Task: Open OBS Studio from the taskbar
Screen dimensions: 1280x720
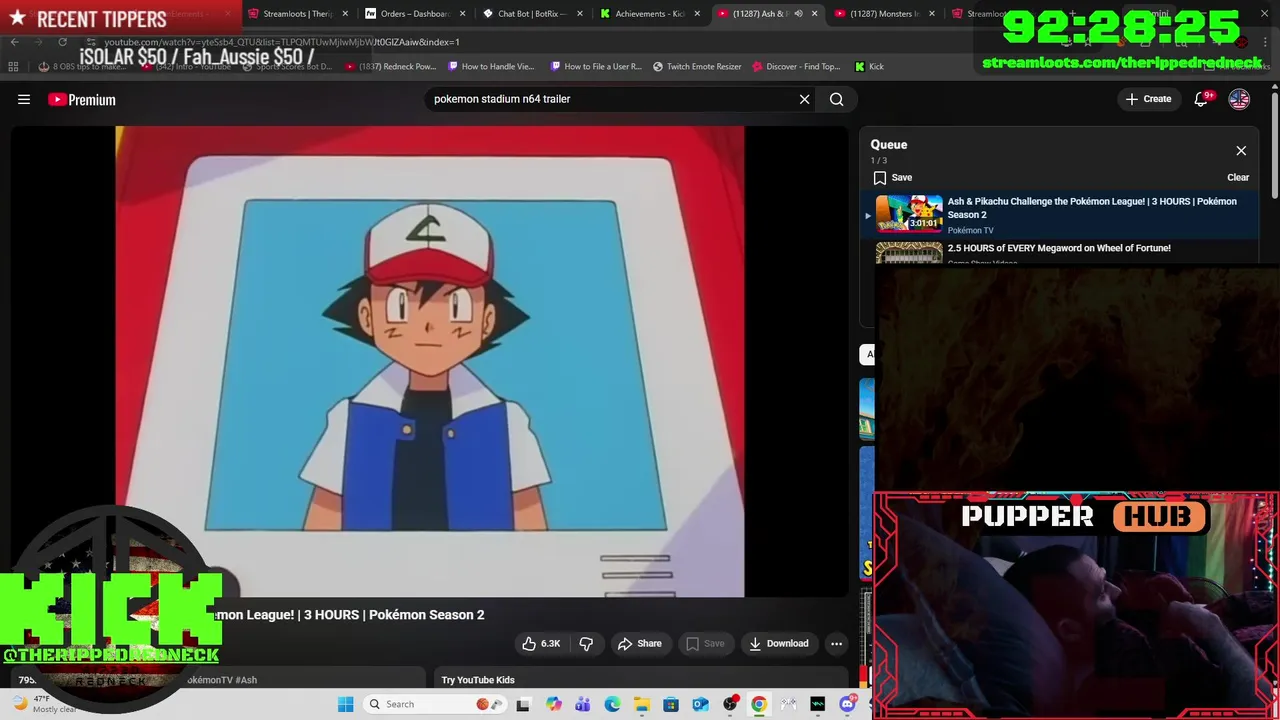Action: point(730,704)
